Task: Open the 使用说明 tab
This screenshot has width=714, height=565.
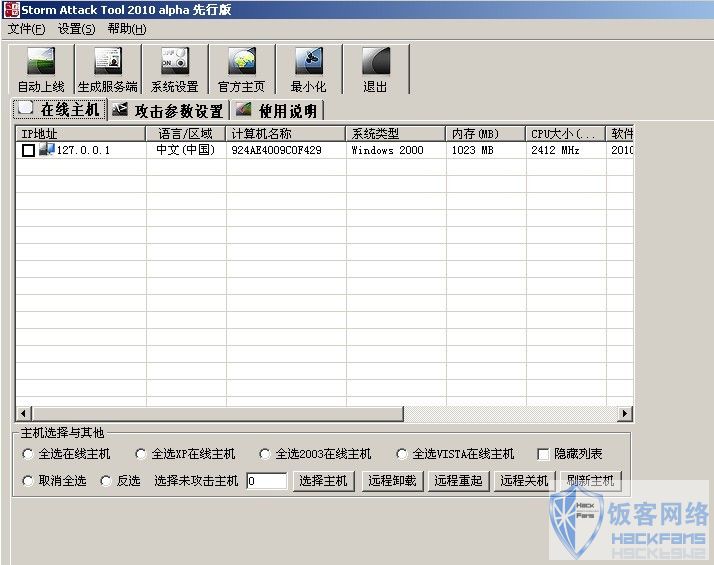Action: (278, 110)
